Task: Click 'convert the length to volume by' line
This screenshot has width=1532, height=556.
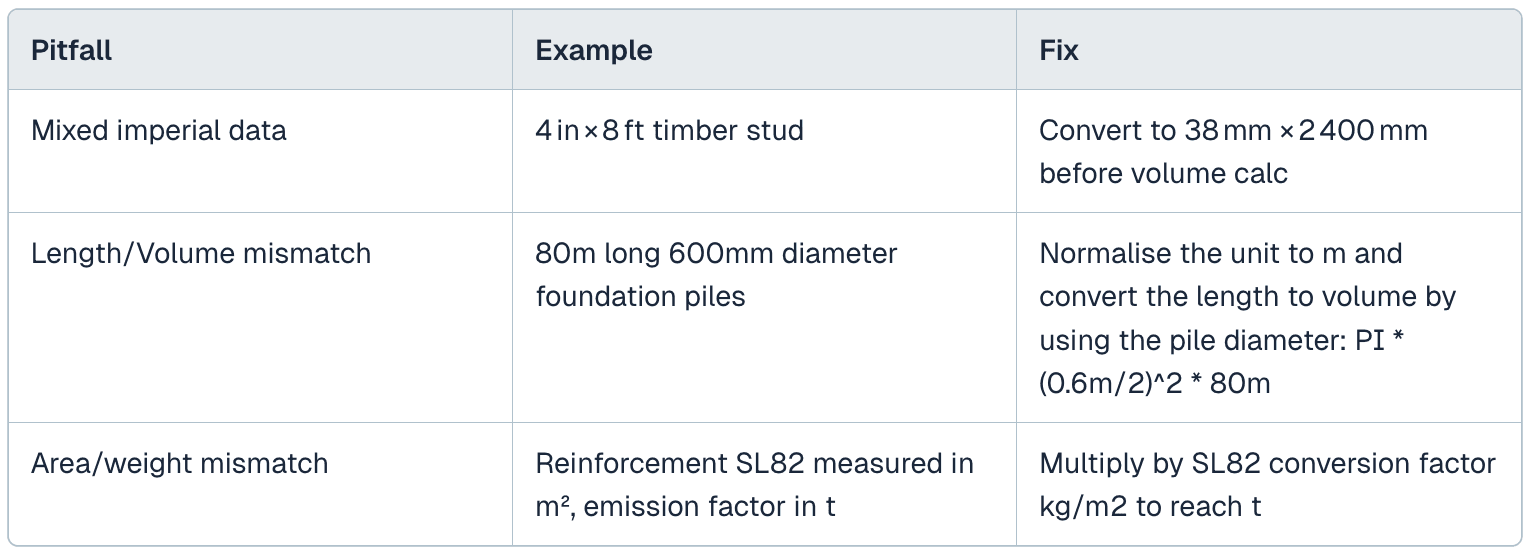Action: point(1247,296)
